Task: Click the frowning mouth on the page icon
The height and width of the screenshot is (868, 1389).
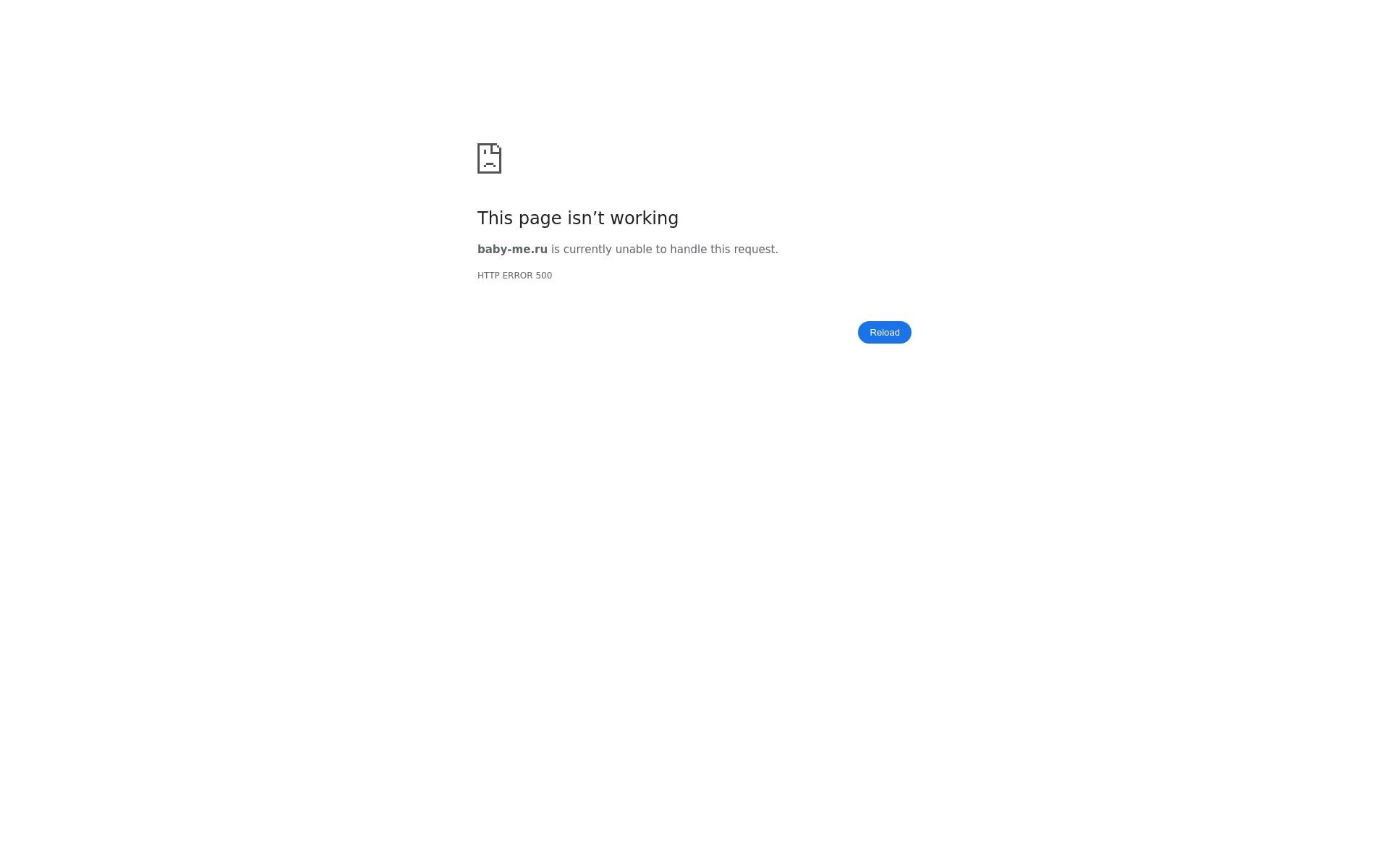Action: click(x=490, y=165)
